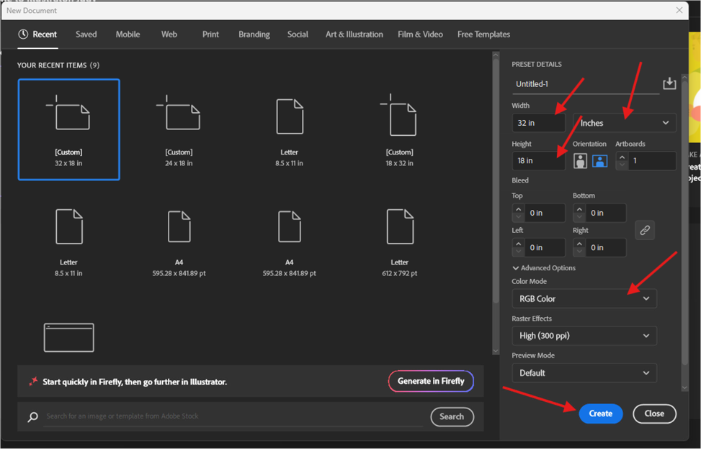Increase the Top bleed value
This screenshot has height=450, width=702.
[x=518, y=209]
